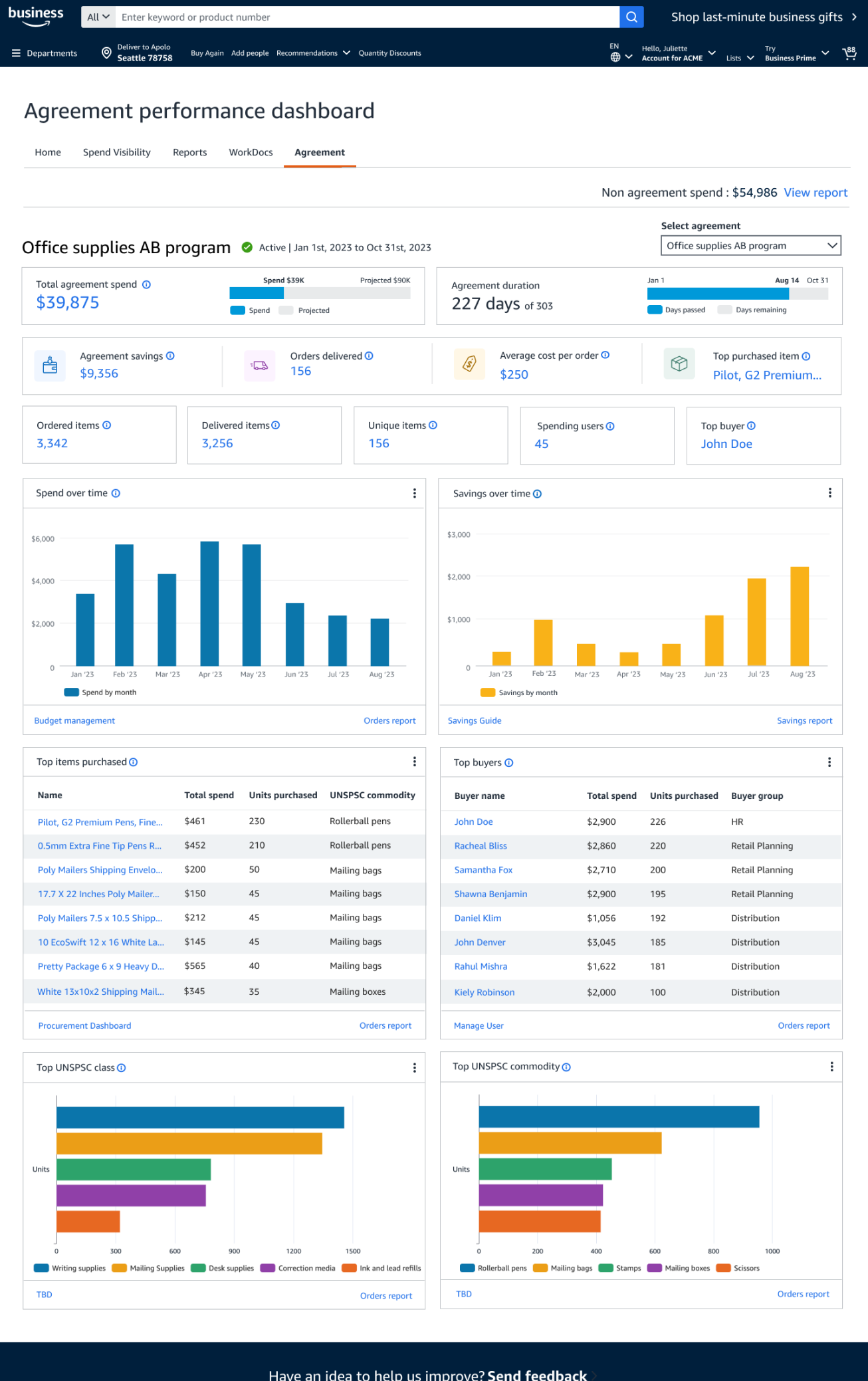Image resolution: width=868 pixels, height=1381 pixels.
Task: Click the Agreement duration days progress bar
Action: click(x=738, y=294)
